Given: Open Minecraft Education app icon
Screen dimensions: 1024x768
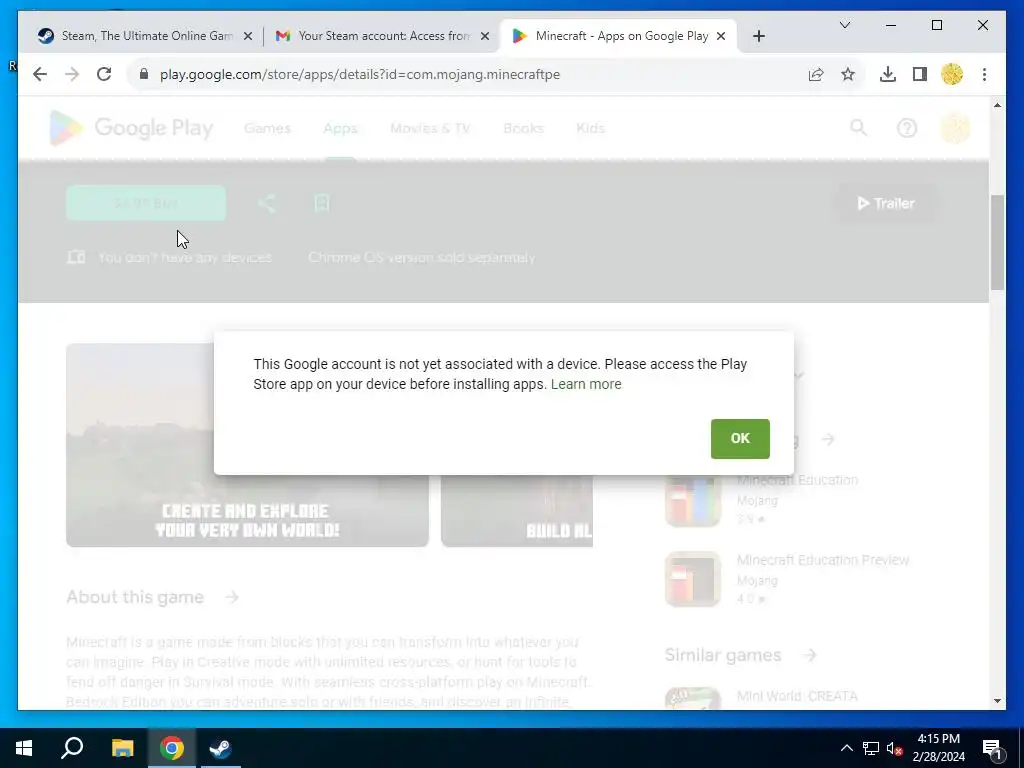Looking at the screenshot, I should [x=693, y=501].
